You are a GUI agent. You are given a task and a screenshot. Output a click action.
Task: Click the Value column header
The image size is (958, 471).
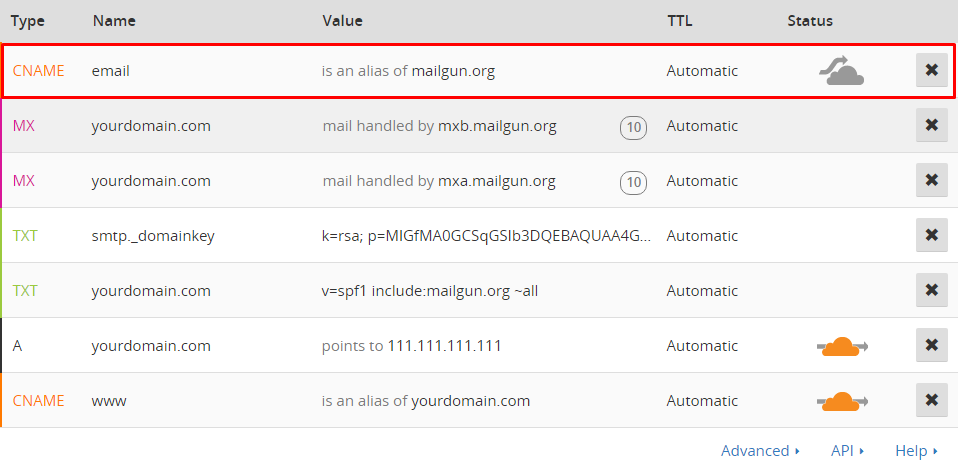pos(342,21)
